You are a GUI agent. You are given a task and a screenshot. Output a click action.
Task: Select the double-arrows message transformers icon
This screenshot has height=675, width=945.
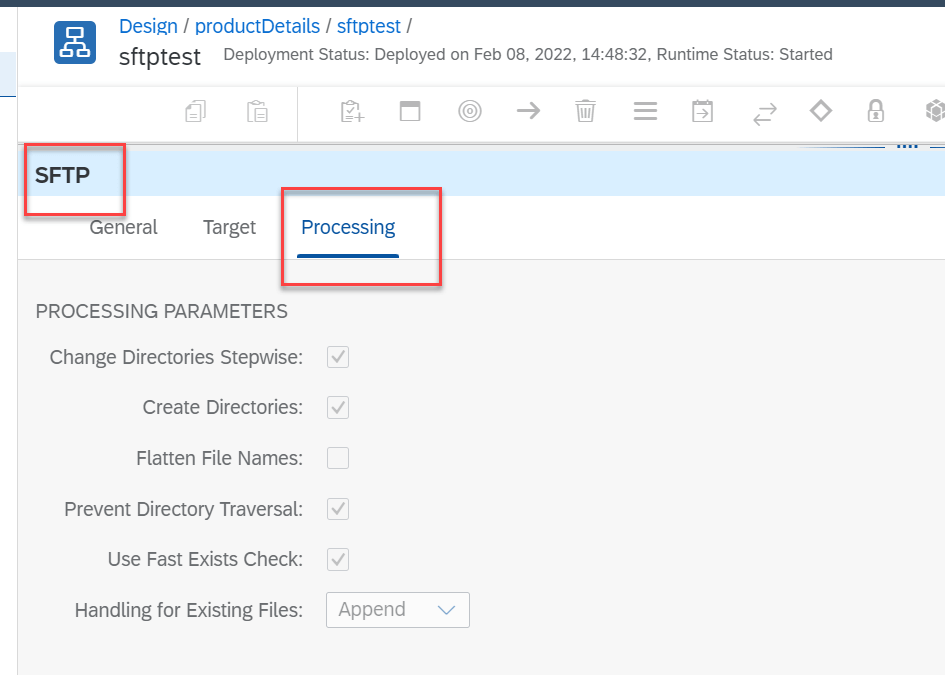765,114
